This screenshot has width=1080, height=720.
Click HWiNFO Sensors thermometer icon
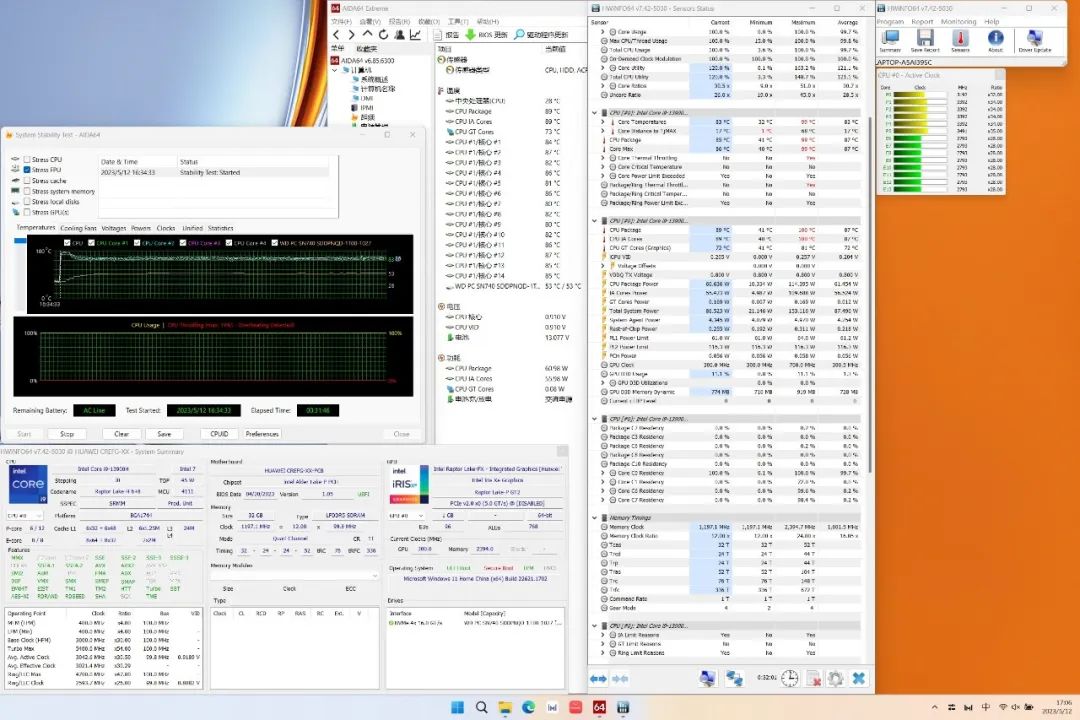coord(960,38)
